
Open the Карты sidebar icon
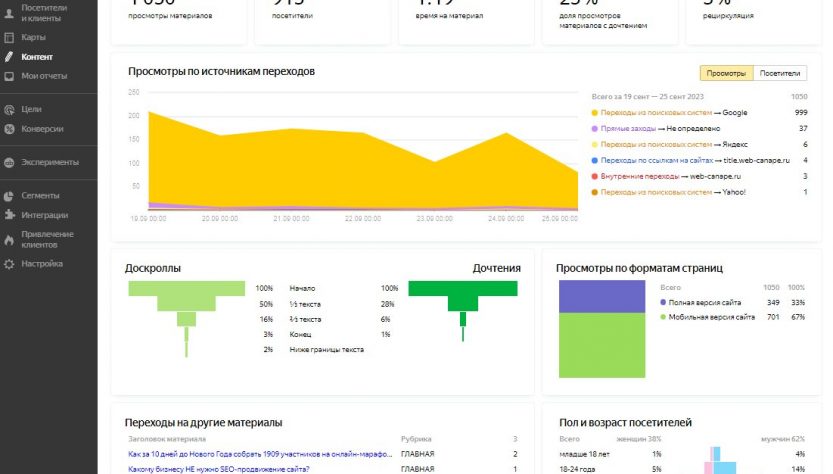pos(9,37)
